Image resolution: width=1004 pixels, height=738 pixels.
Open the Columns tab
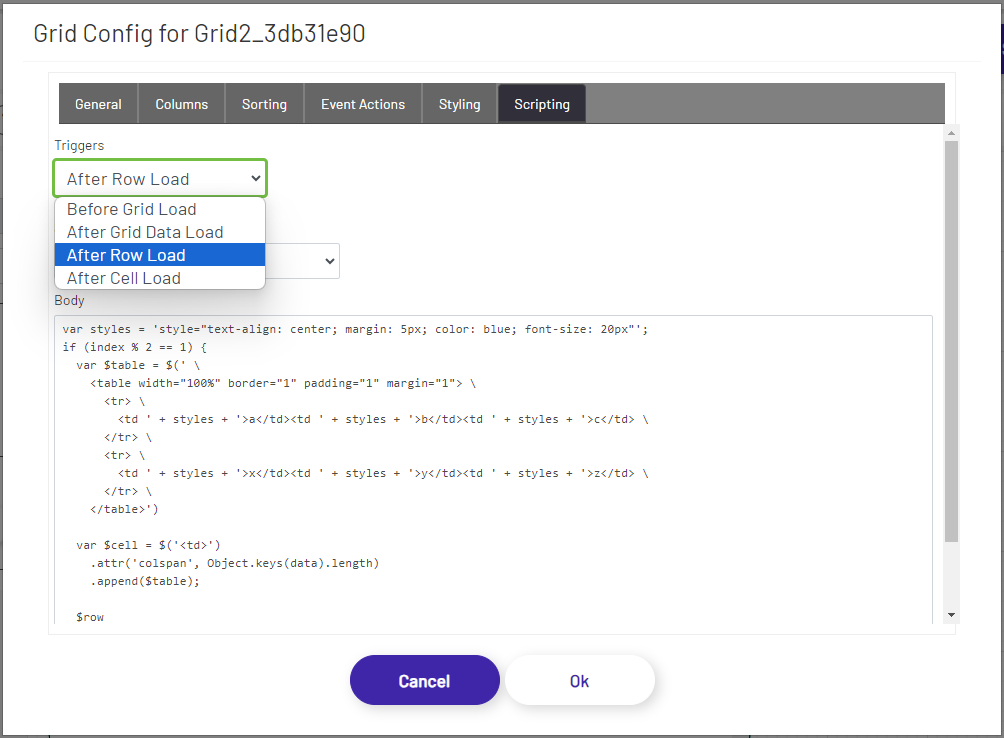(181, 103)
